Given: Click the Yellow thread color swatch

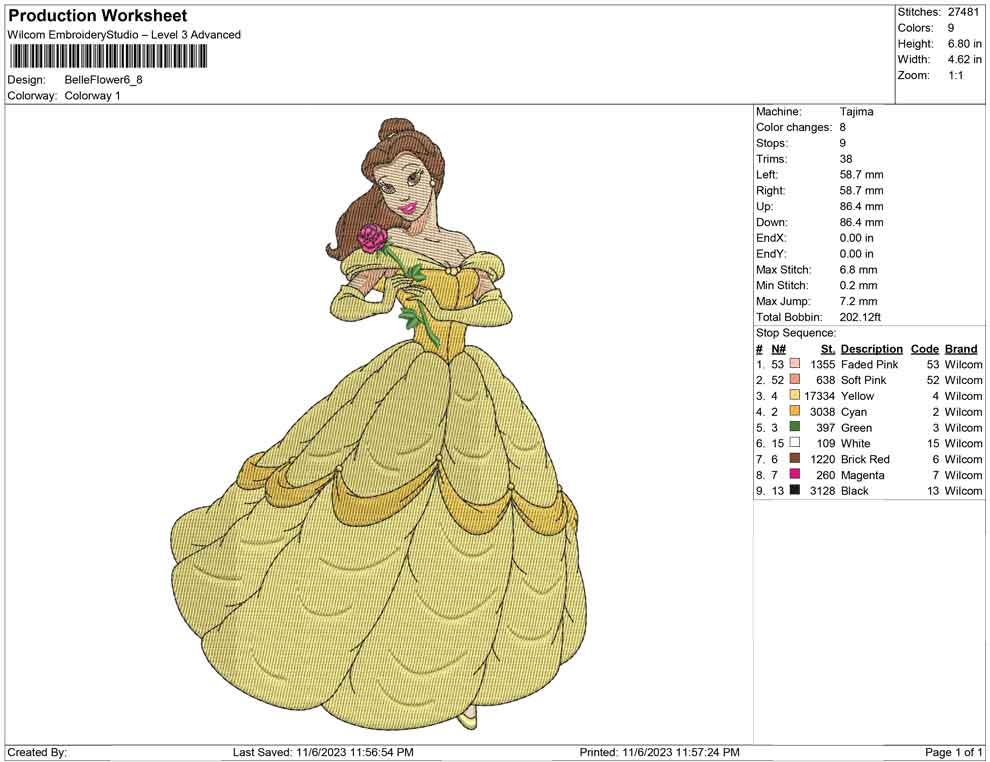Looking at the screenshot, I should pyautogui.click(x=795, y=397).
